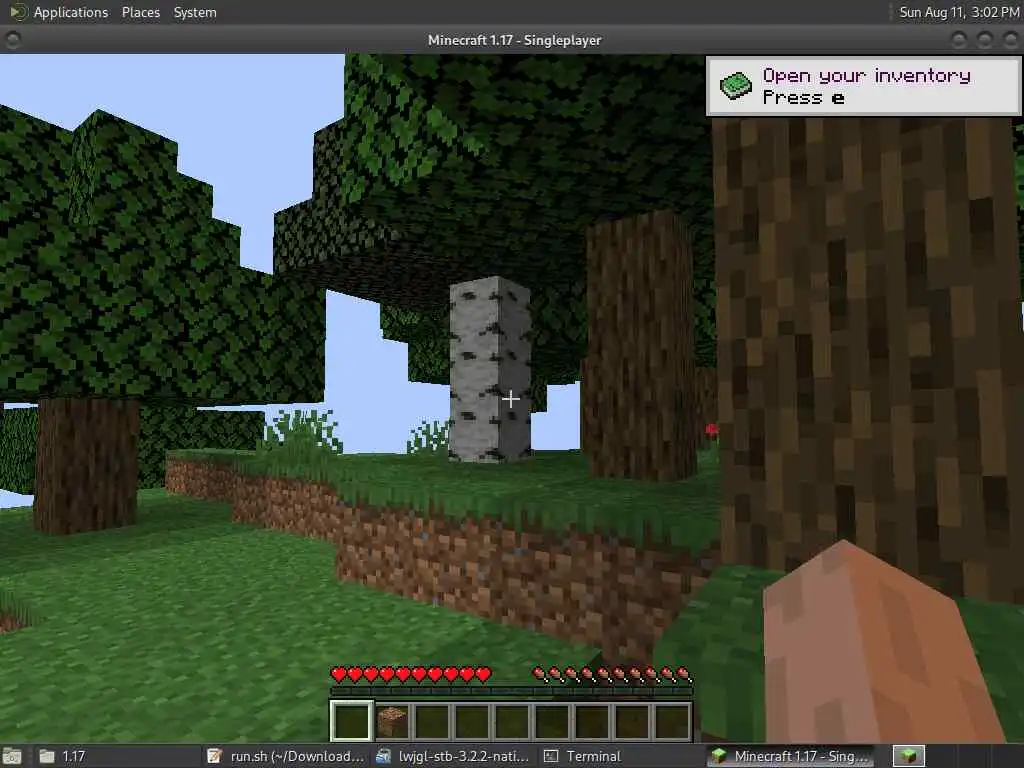Click the hunger drumsticks bar
1024x768 pixels.
click(x=612, y=674)
